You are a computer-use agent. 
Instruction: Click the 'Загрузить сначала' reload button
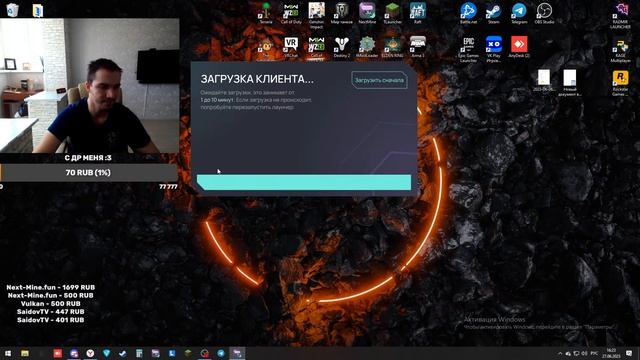click(x=379, y=80)
